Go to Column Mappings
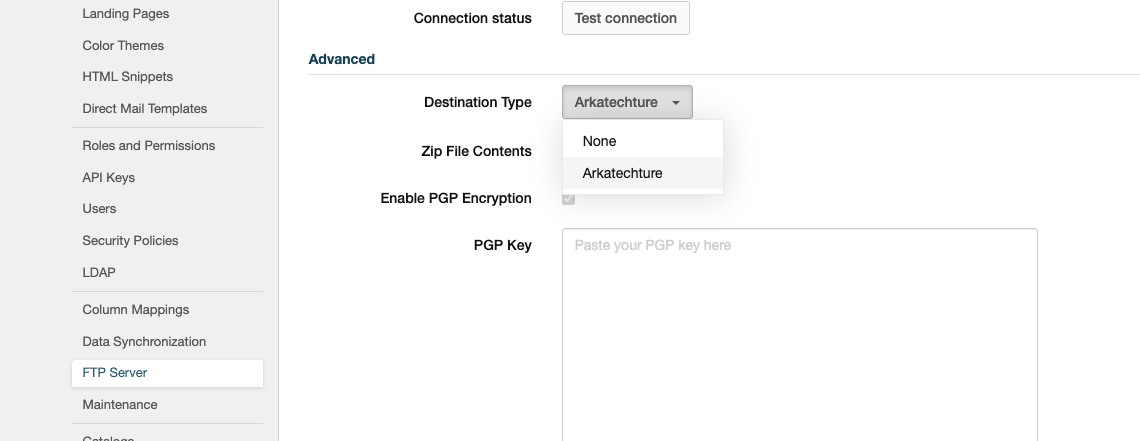This screenshot has width=1140, height=441. click(x=135, y=309)
